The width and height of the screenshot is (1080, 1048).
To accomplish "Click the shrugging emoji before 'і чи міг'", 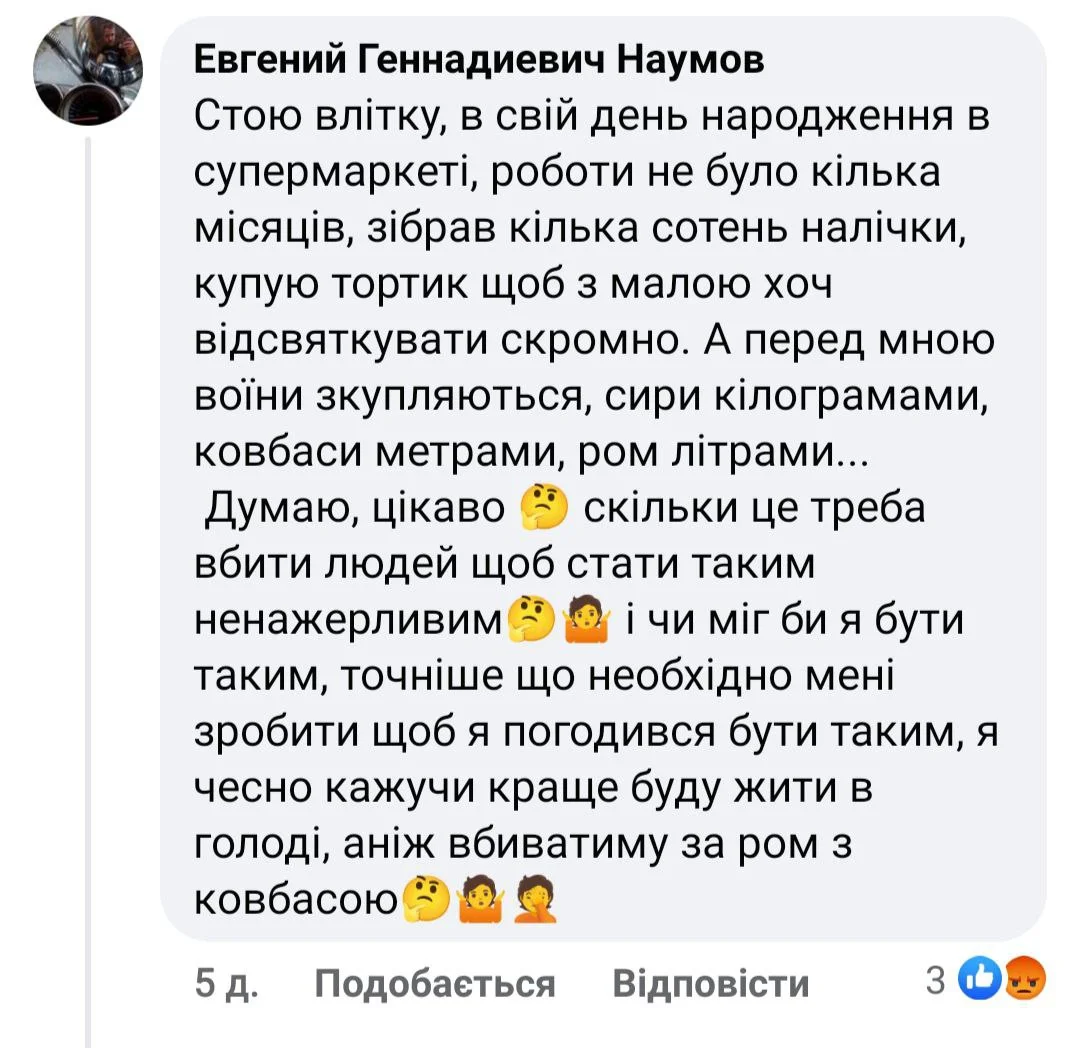I will [586, 622].
